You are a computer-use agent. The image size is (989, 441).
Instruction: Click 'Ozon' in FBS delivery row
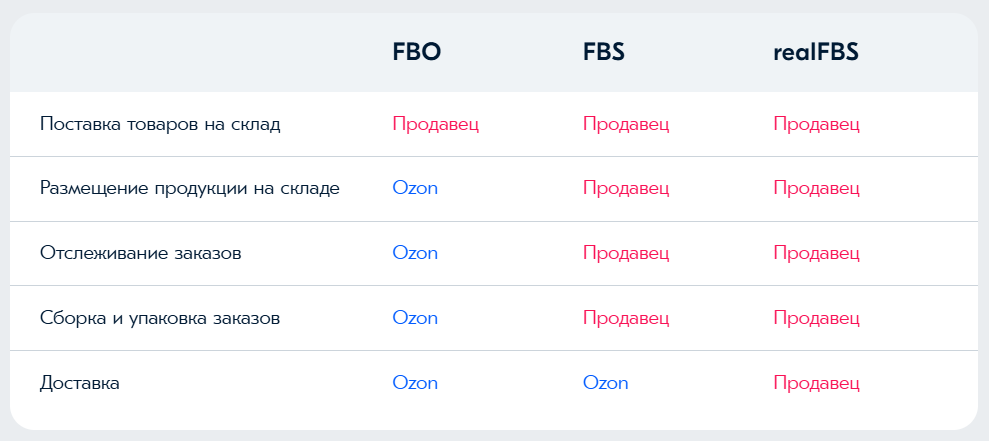[606, 383]
